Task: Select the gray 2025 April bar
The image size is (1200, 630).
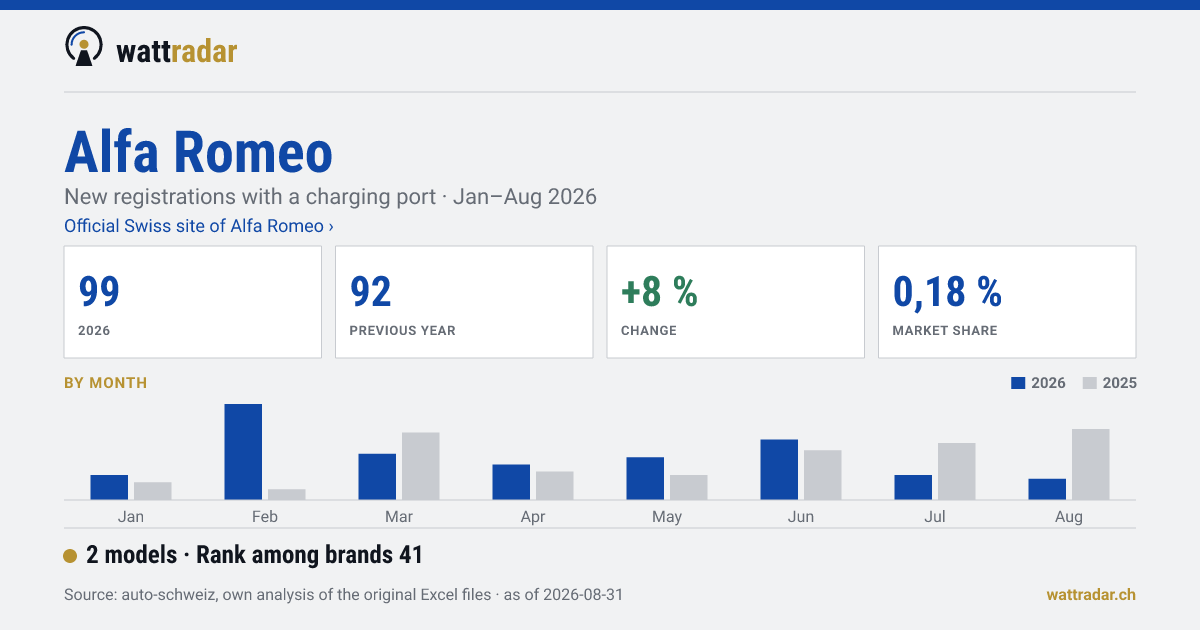Action: [x=555, y=486]
